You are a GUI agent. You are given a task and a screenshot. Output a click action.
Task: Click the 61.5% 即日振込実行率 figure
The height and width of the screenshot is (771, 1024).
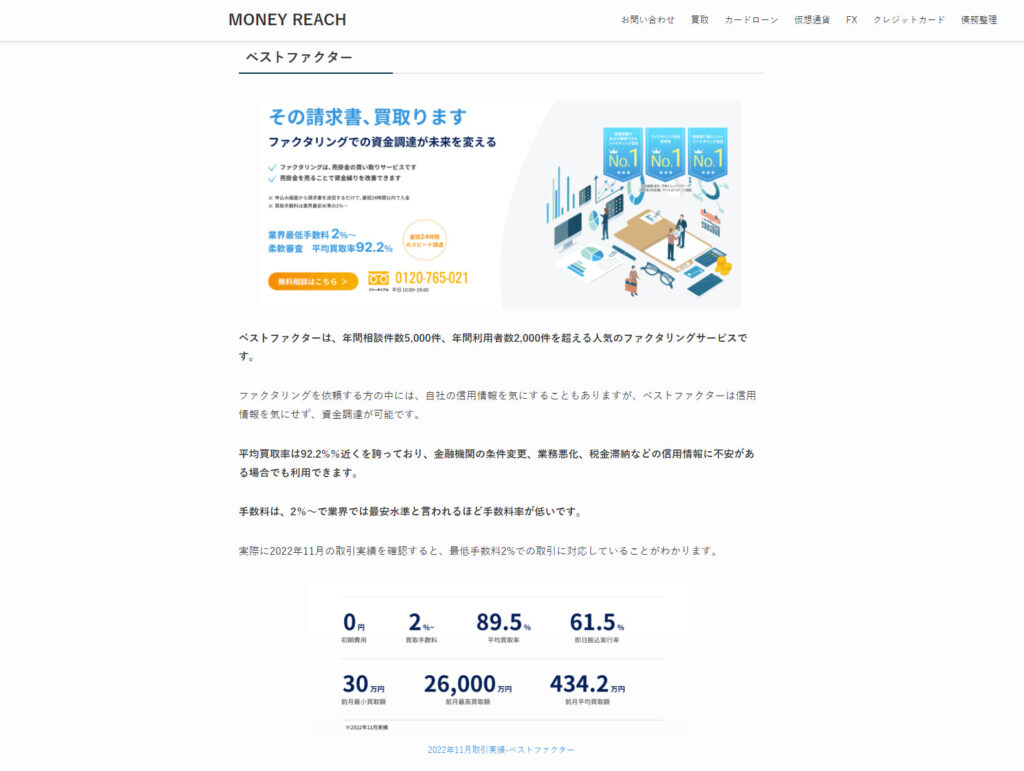(x=597, y=627)
